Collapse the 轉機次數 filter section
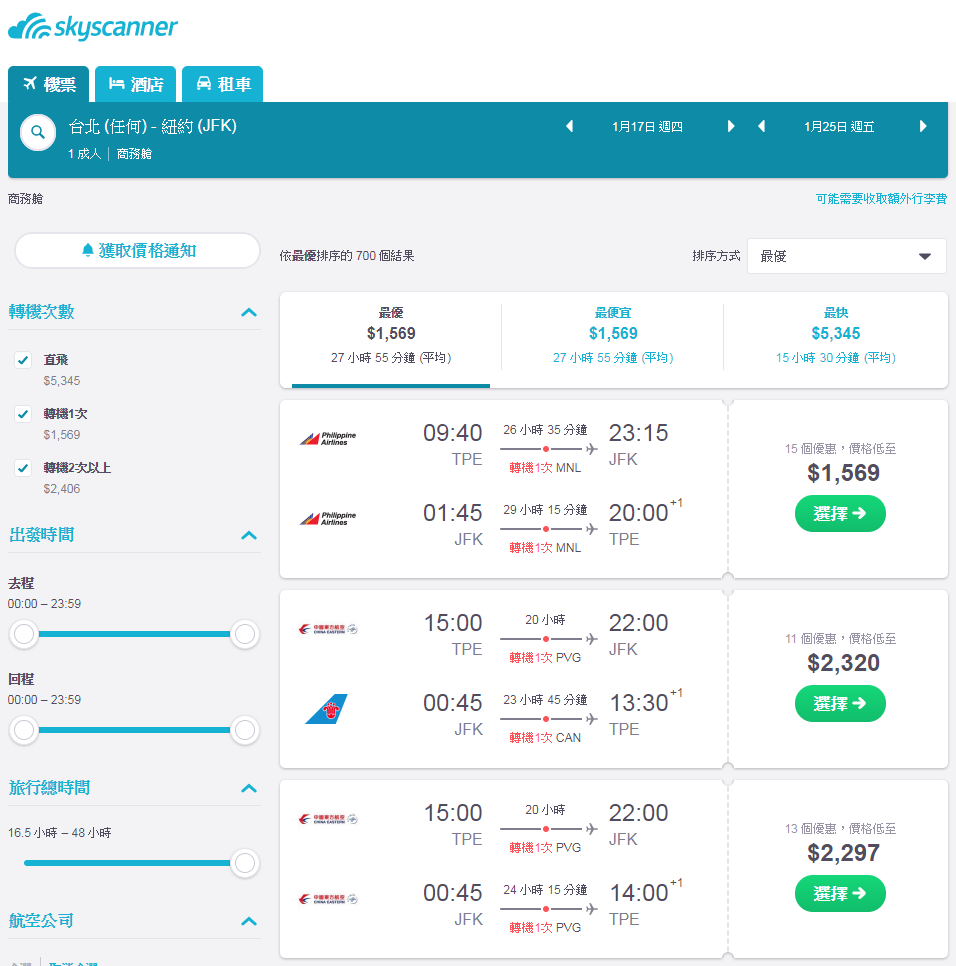The width and height of the screenshot is (956, 966). (x=249, y=312)
